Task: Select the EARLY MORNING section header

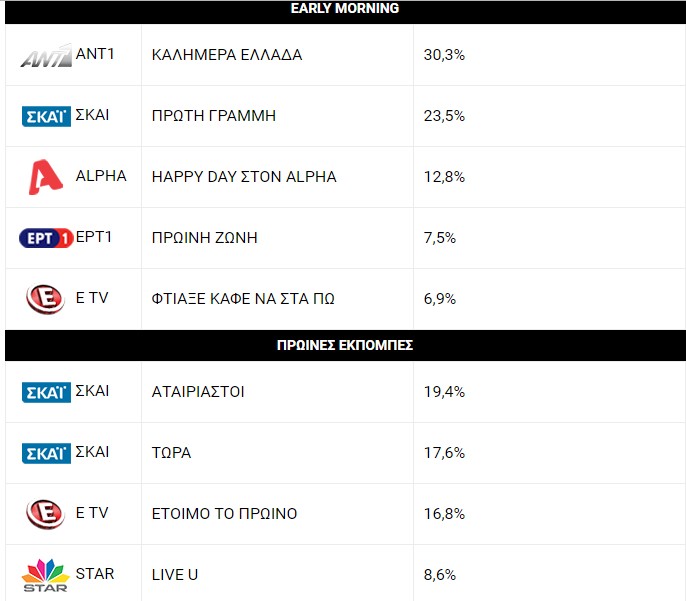Action: pyautogui.click(x=344, y=9)
